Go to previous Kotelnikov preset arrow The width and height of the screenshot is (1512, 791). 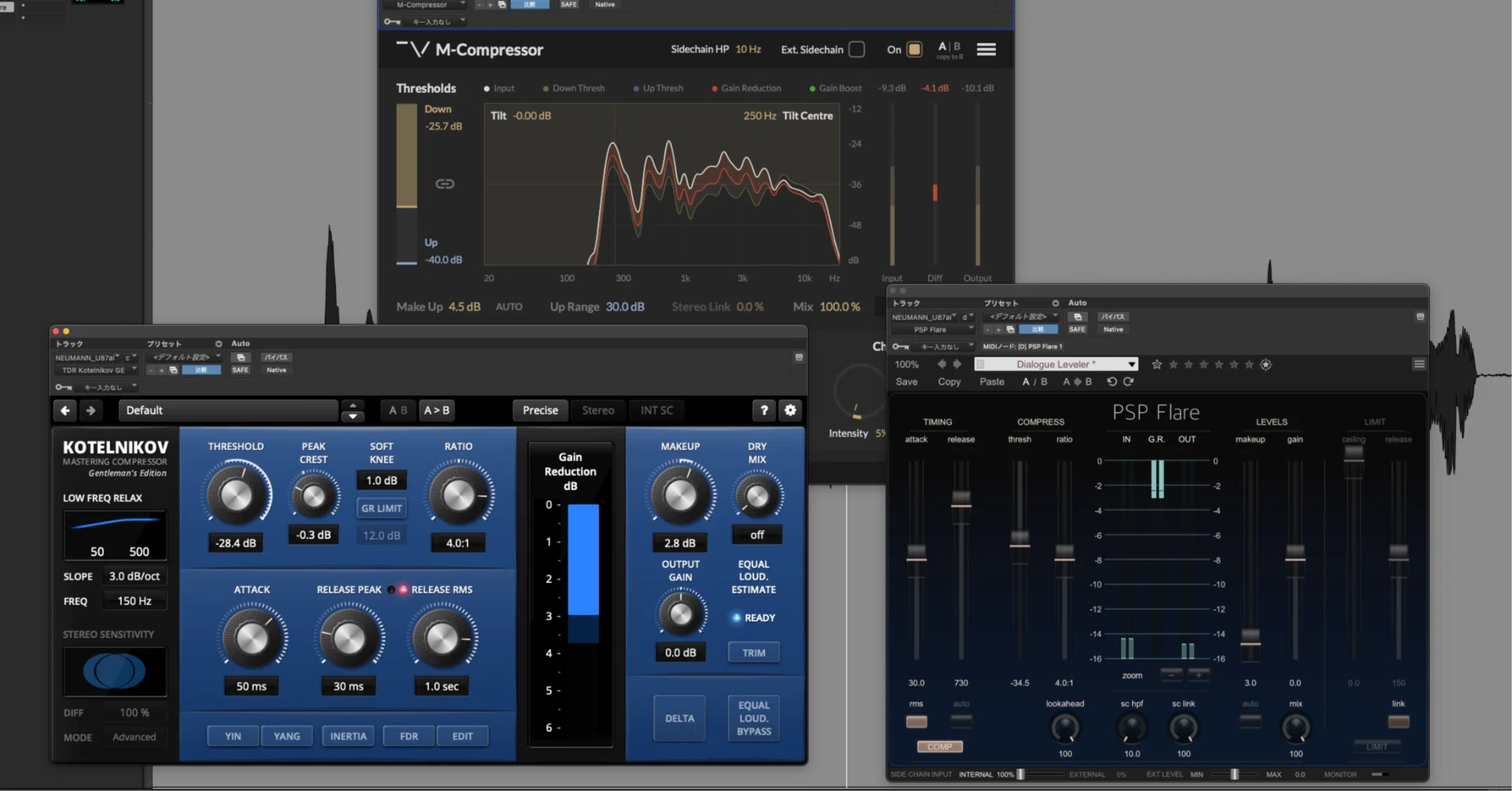65,410
